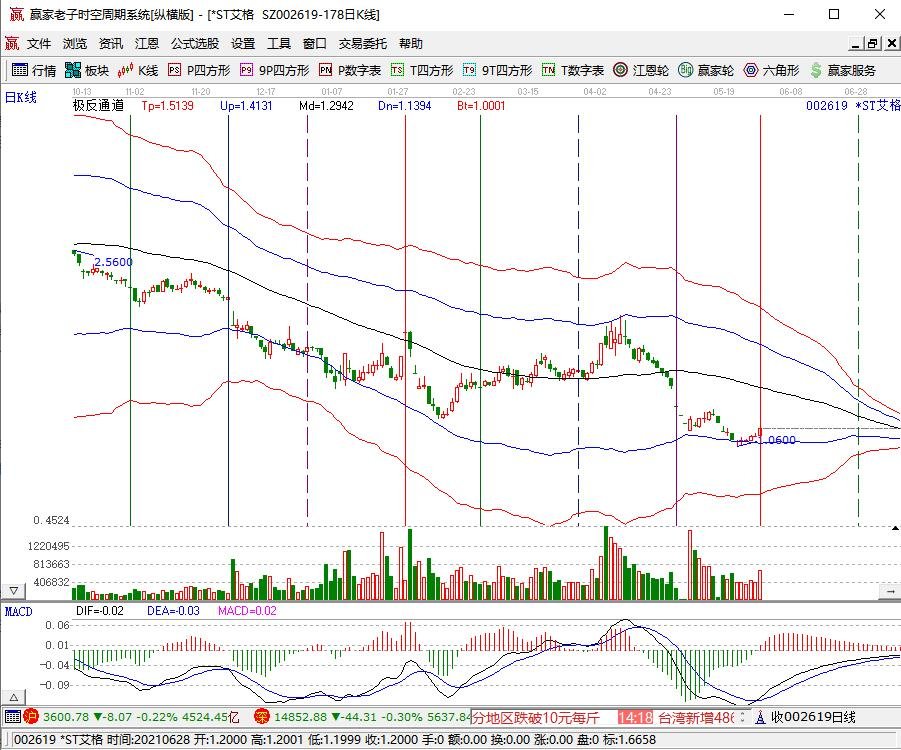The width and height of the screenshot is (901, 750).
Task: Click the 06-28 date on the time axis
Action: point(856,91)
